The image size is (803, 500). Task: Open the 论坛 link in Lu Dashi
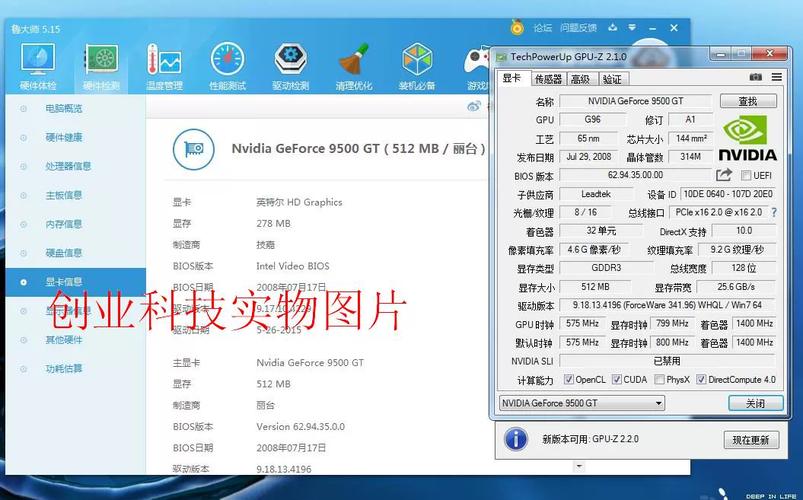click(x=542, y=28)
